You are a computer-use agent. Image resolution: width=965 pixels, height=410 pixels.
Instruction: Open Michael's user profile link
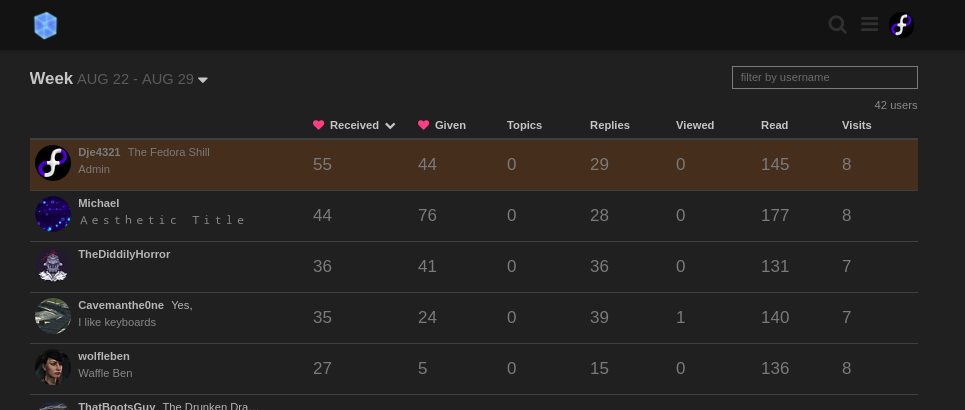point(98,203)
